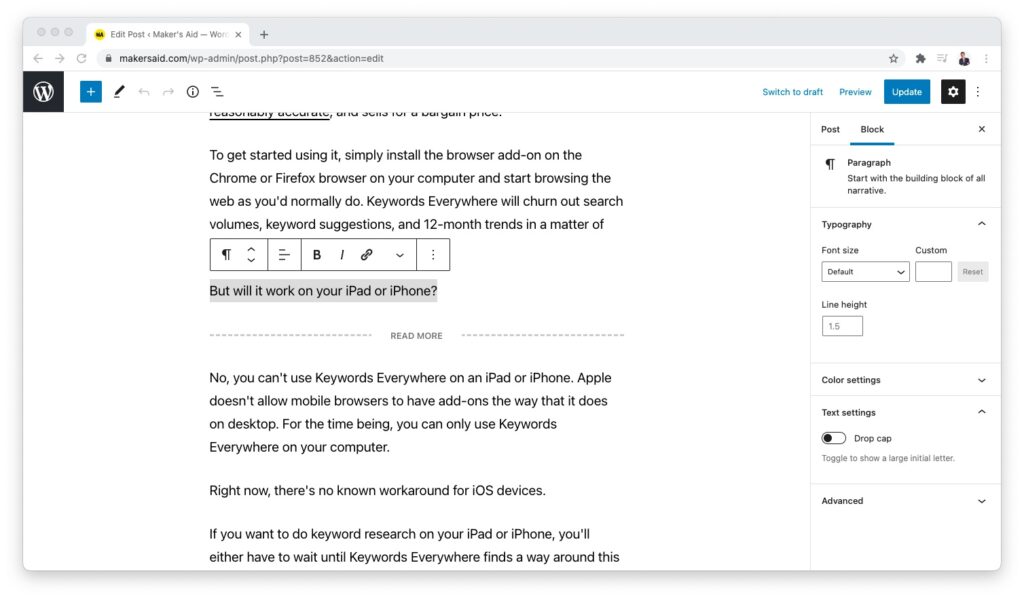Select the Block tab
1024x599 pixels.
point(872,129)
